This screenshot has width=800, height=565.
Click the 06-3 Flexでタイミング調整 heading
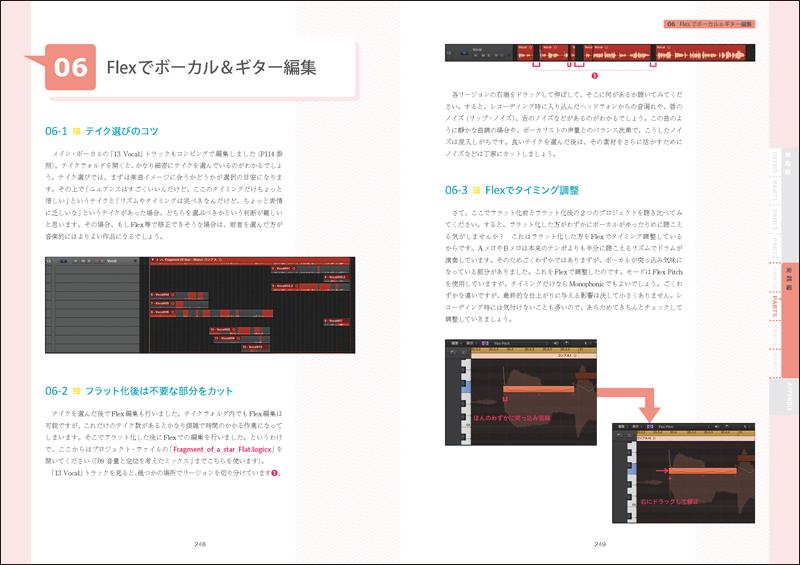(512, 190)
